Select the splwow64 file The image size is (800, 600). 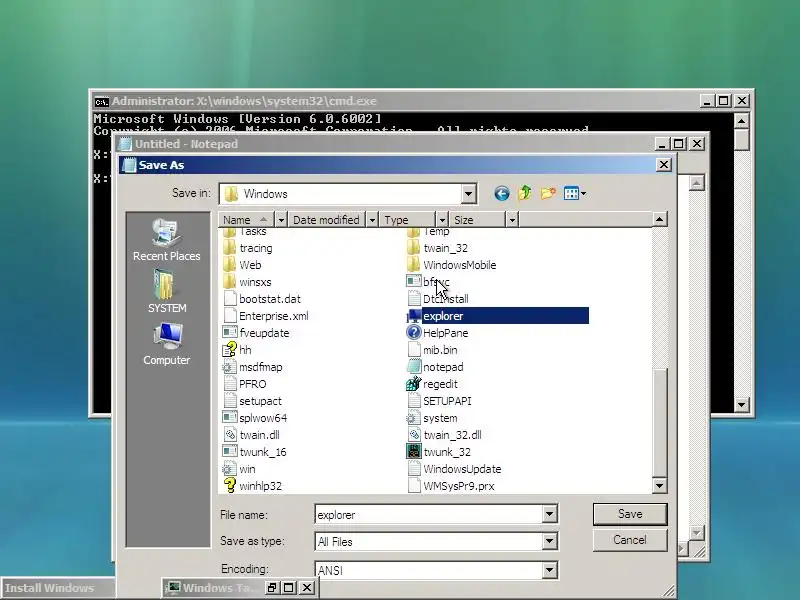point(255,418)
